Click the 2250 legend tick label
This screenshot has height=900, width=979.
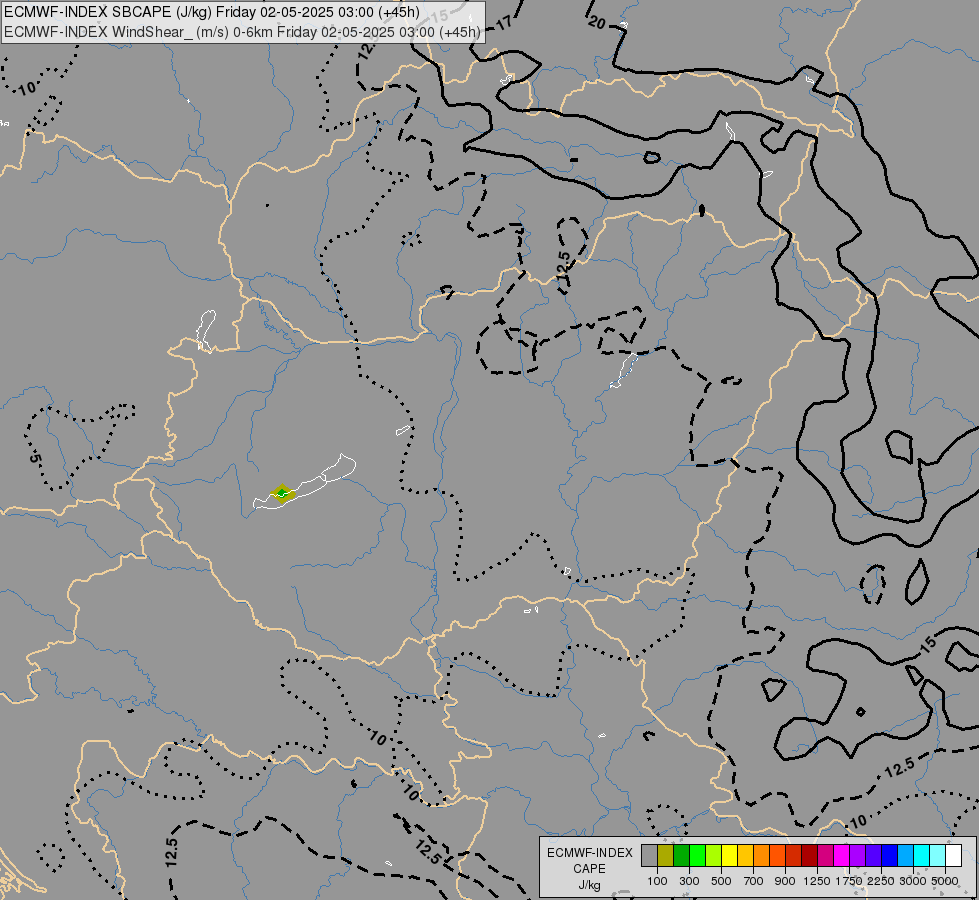(881, 881)
